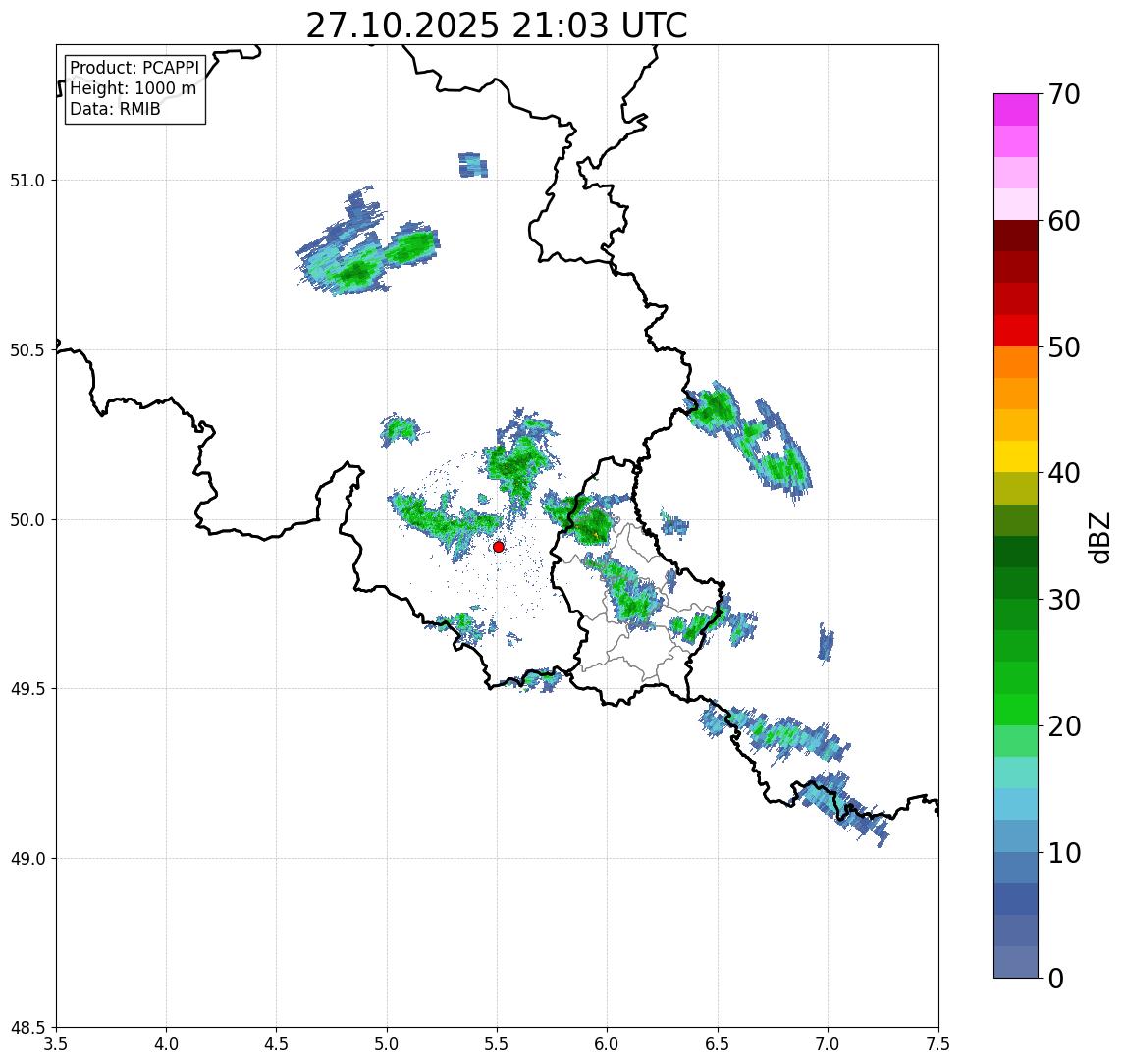Click the yellow colorbar segment above 40
The image size is (1124, 1064).
1016,456
